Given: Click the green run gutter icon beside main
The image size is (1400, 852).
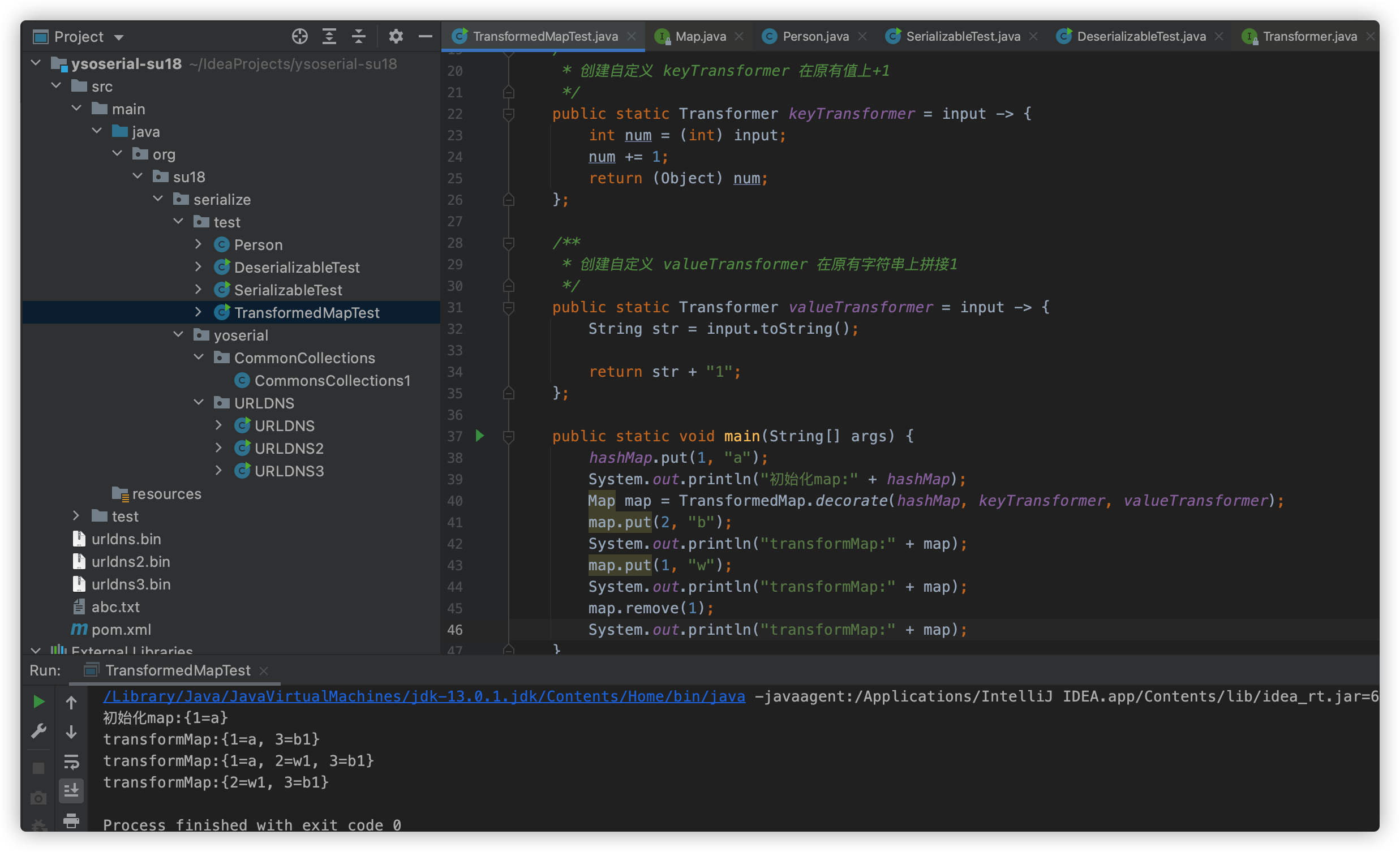Looking at the screenshot, I should coord(479,436).
